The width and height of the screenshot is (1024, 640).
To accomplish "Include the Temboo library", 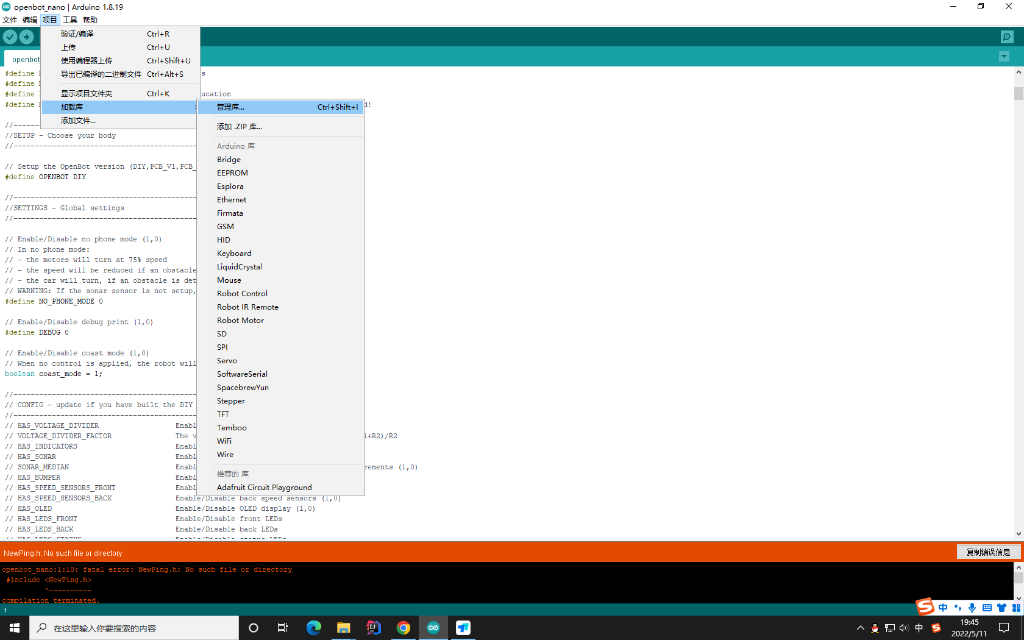I will (281, 428).
